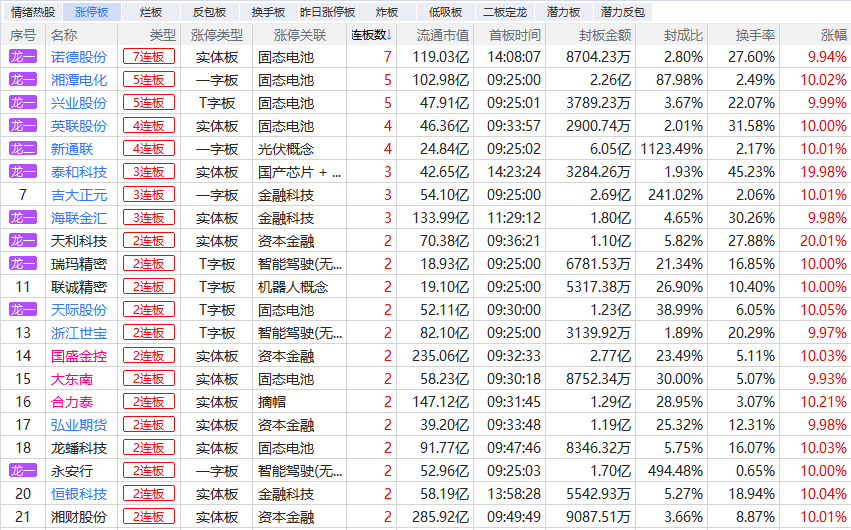Click the 龙一 badge beside 天际股份
This screenshot has height=530, width=851.
point(23,310)
